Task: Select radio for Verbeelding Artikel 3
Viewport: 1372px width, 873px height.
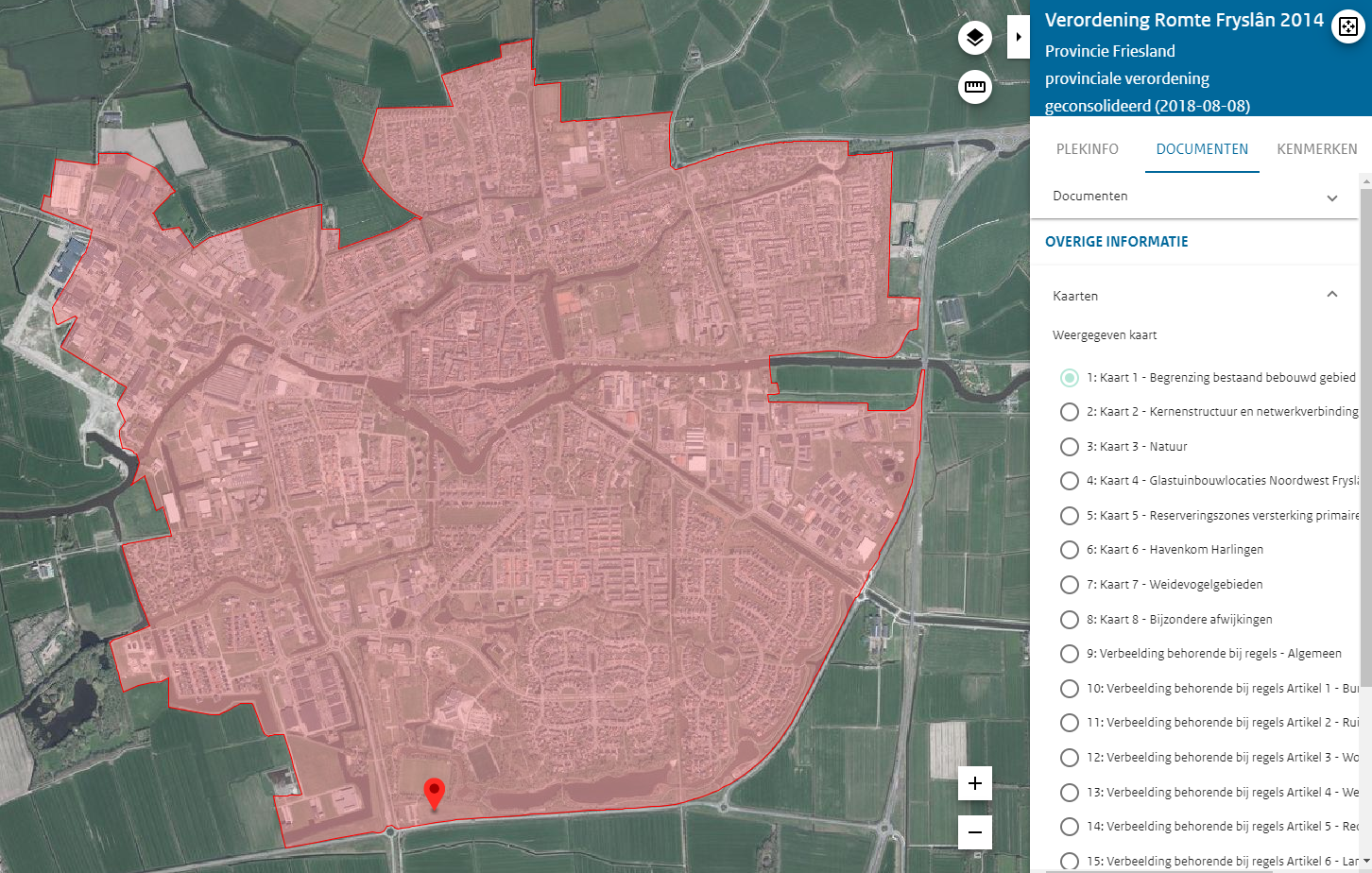Action: coord(1070,758)
